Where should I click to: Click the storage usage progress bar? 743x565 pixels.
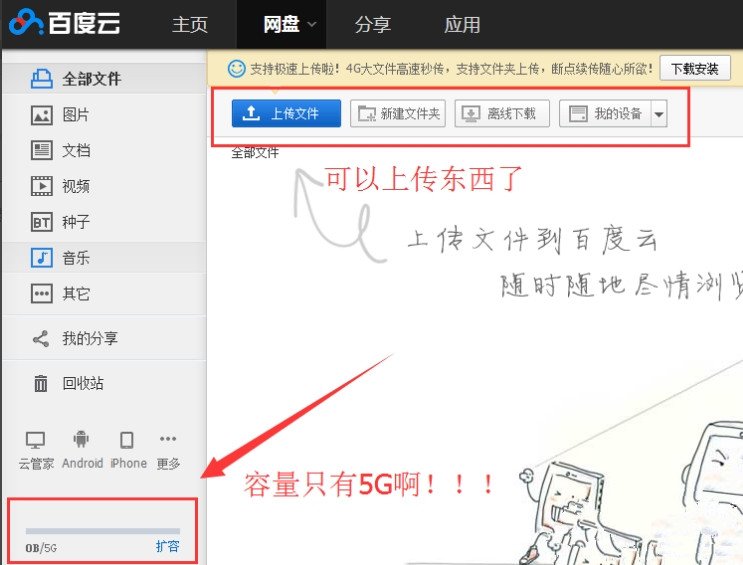point(103,531)
